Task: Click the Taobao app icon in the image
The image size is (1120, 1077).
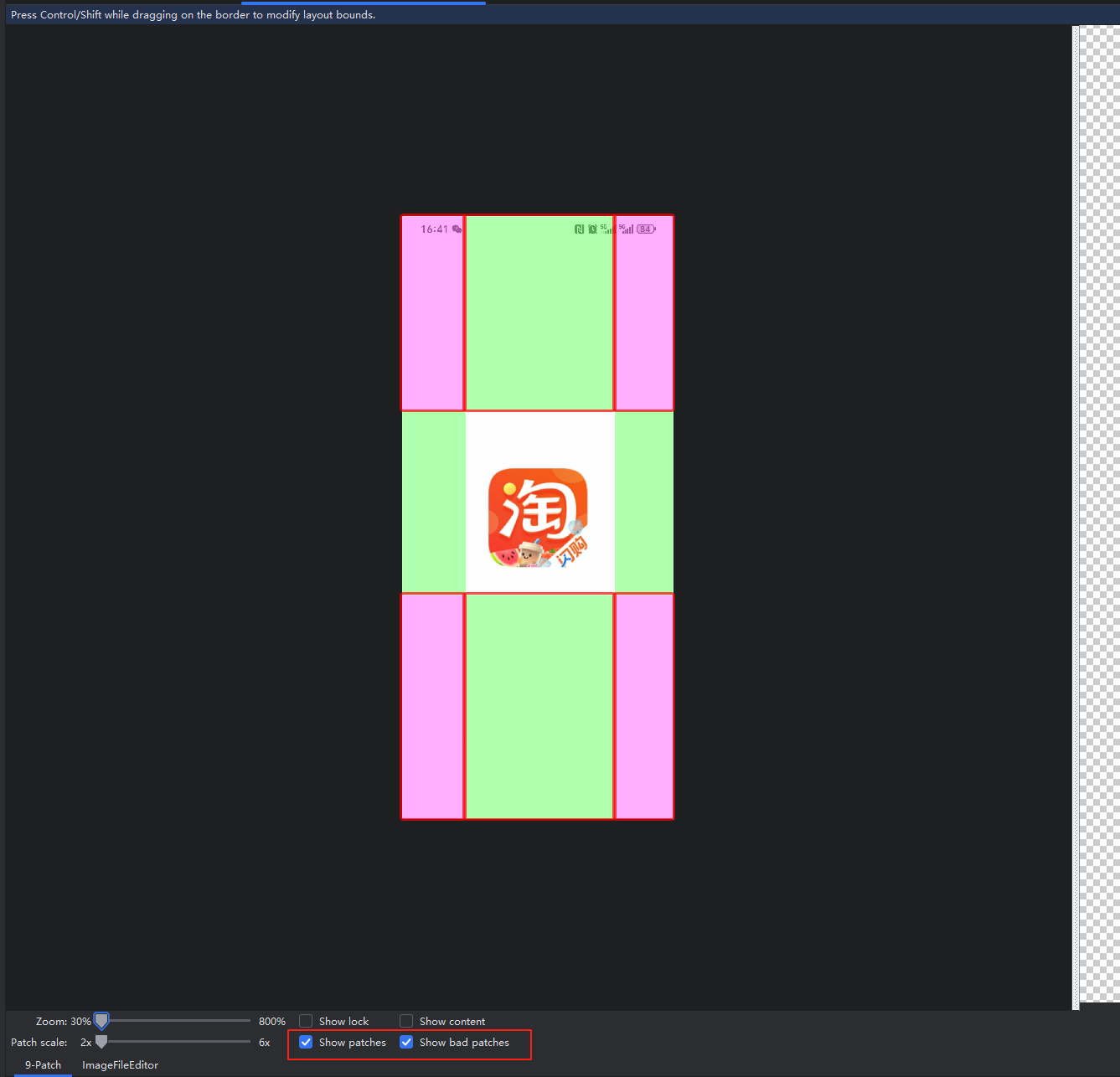Action: coord(538,518)
